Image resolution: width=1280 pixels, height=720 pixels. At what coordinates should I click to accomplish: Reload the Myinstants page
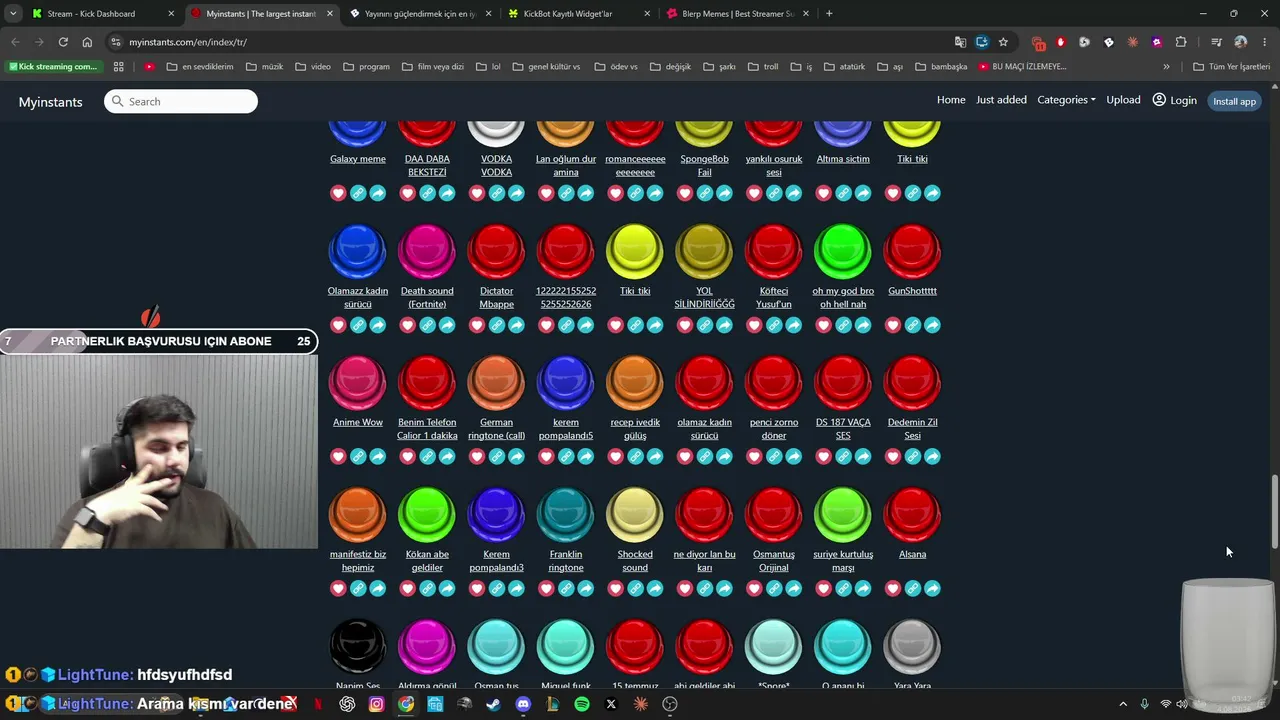(x=63, y=42)
